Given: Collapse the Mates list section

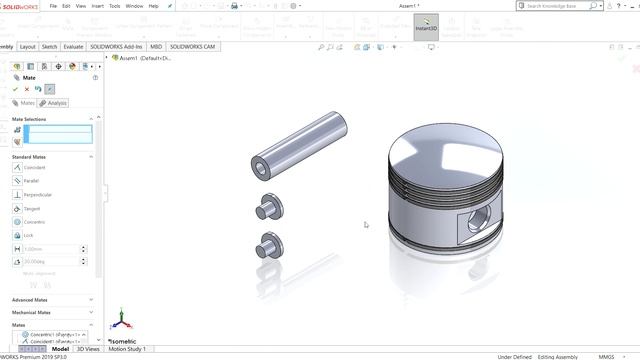Looking at the screenshot, I should click(x=91, y=325).
